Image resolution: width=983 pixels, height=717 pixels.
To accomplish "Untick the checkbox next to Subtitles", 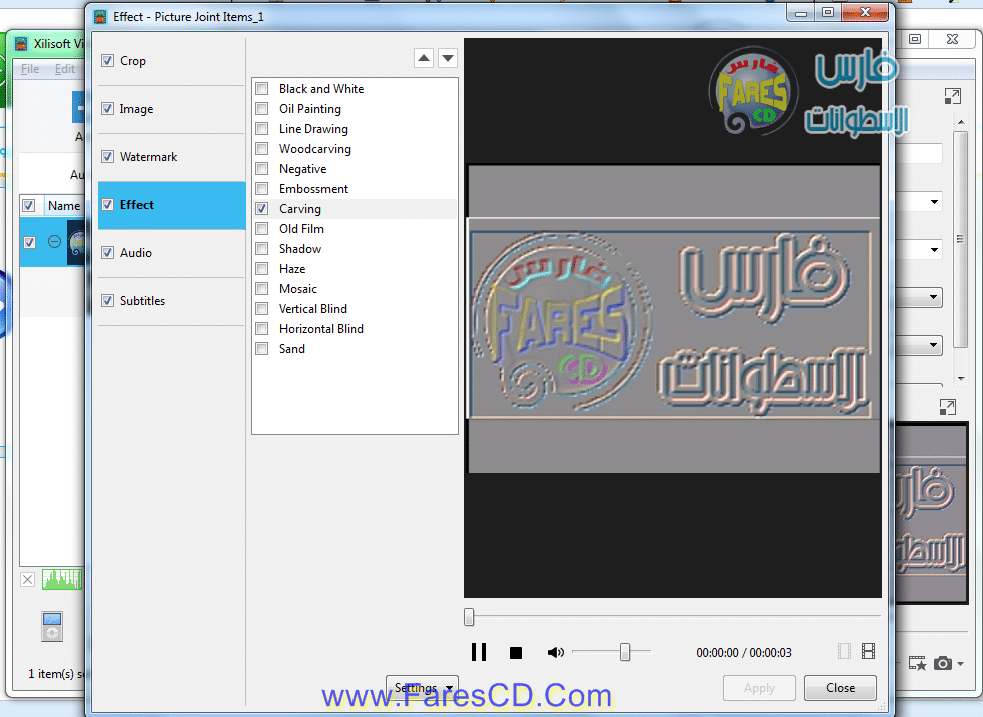I will 108,300.
